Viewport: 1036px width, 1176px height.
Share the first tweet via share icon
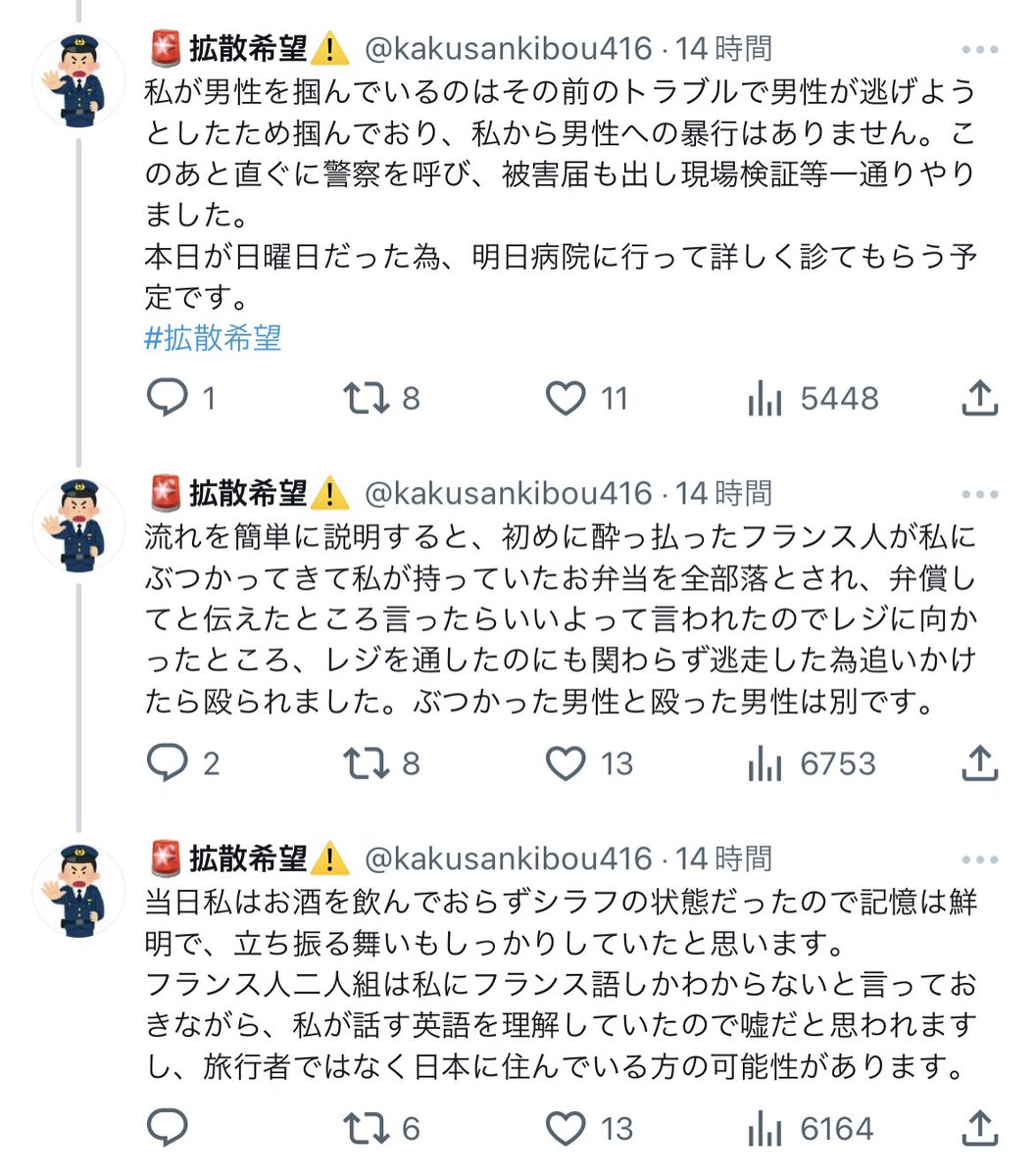tap(979, 397)
